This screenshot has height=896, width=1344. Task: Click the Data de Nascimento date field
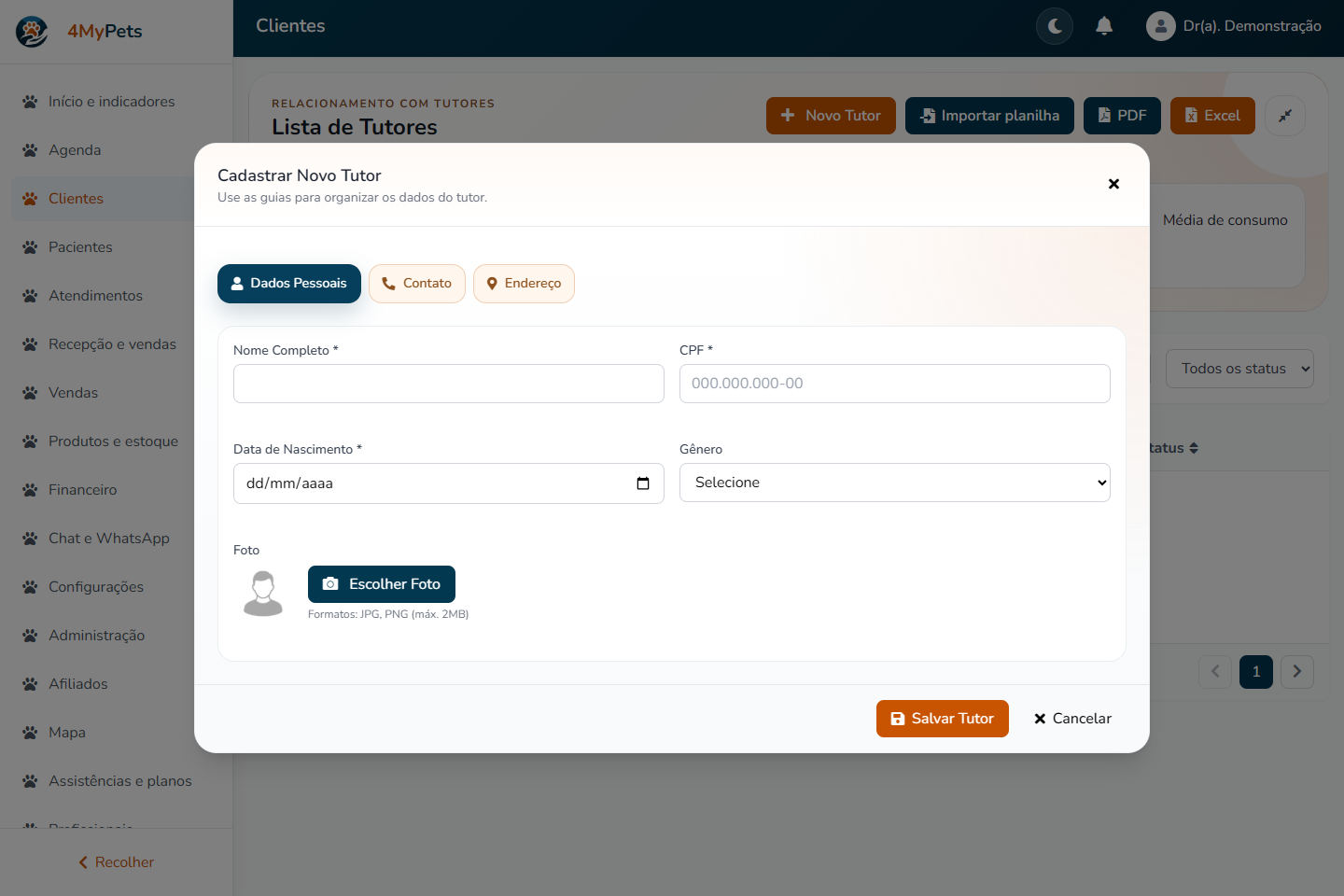click(449, 483)
